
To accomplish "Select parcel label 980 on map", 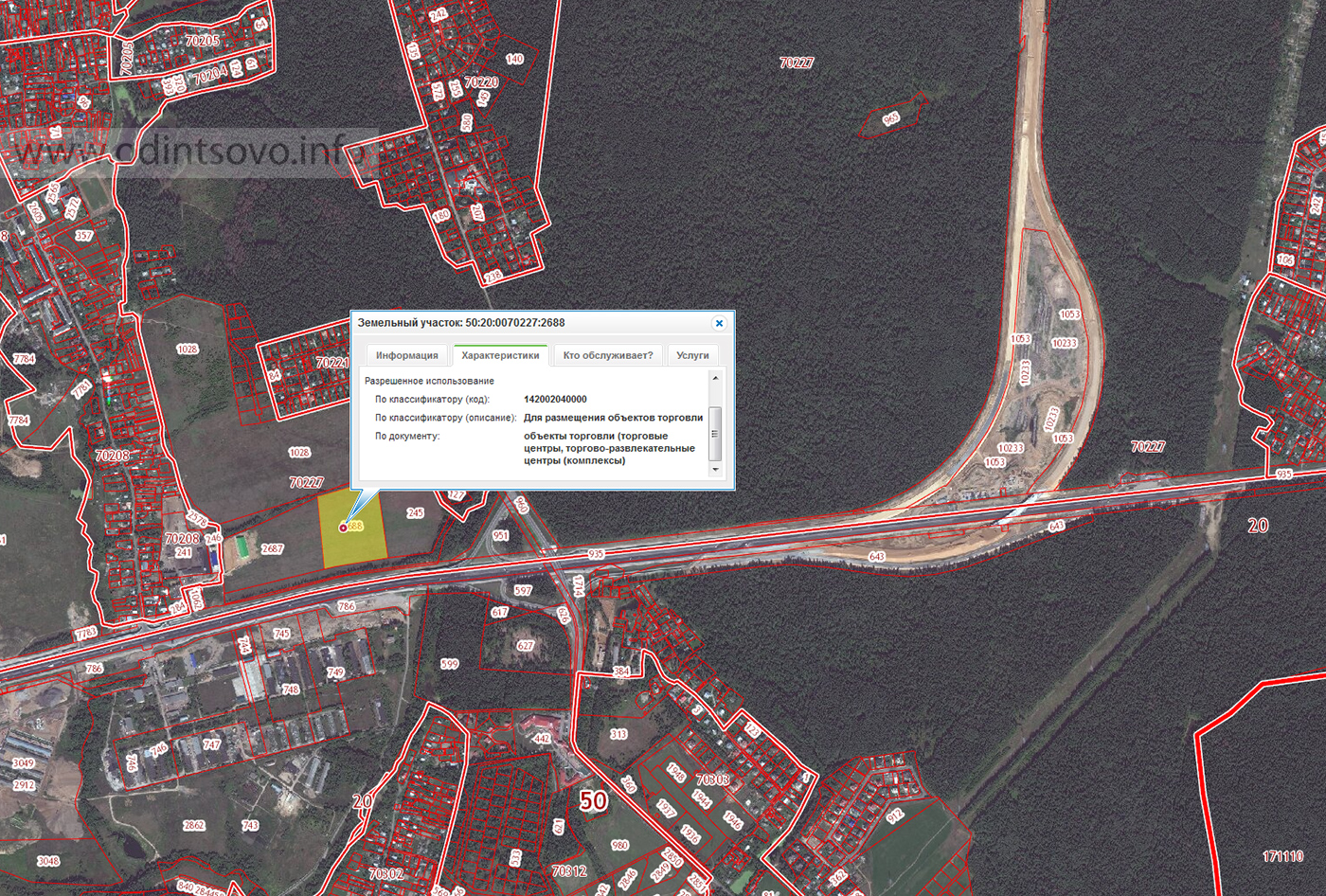I will click(x=619, y=845).
